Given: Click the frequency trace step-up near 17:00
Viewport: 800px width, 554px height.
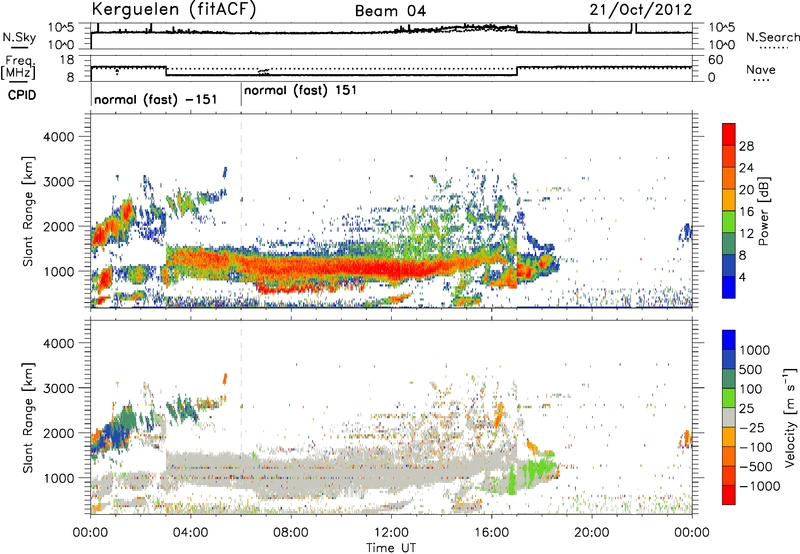Looking at the screenshot, I should click(517, 71).
